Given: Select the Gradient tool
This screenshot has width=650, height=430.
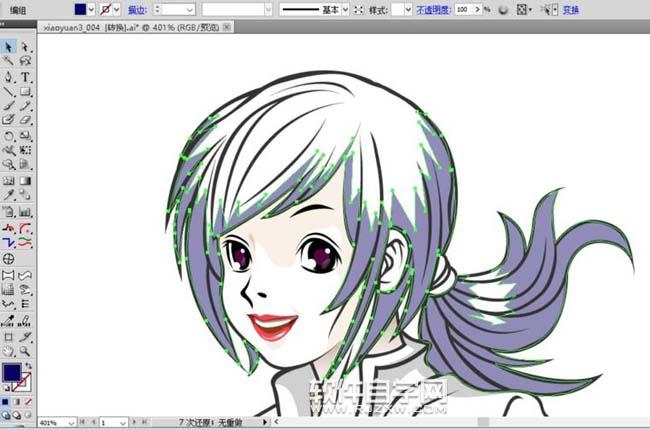Looking at the screenshot, I should (x=25, y=181).
